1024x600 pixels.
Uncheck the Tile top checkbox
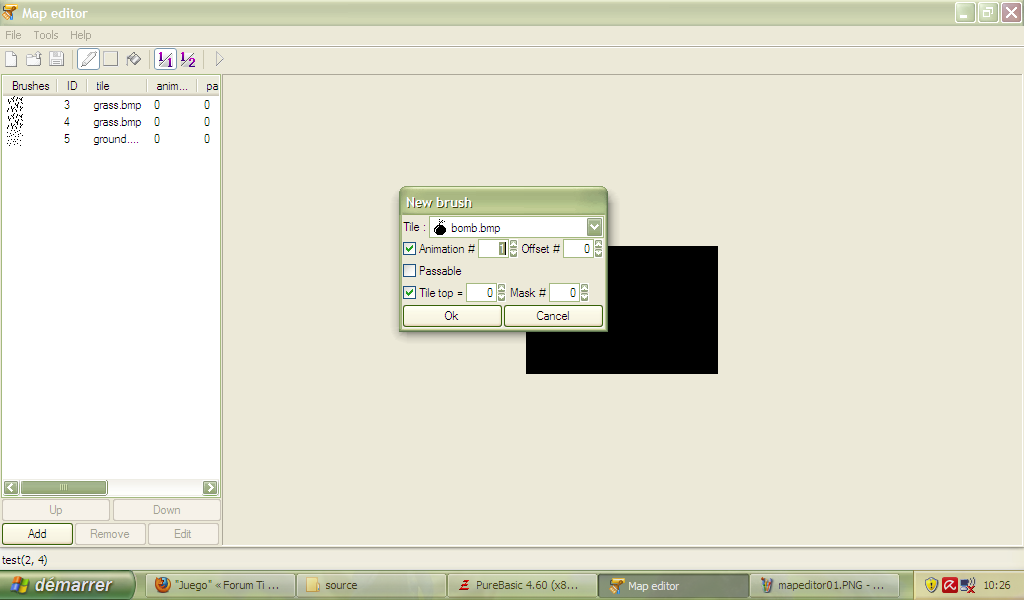click(410, 293)
